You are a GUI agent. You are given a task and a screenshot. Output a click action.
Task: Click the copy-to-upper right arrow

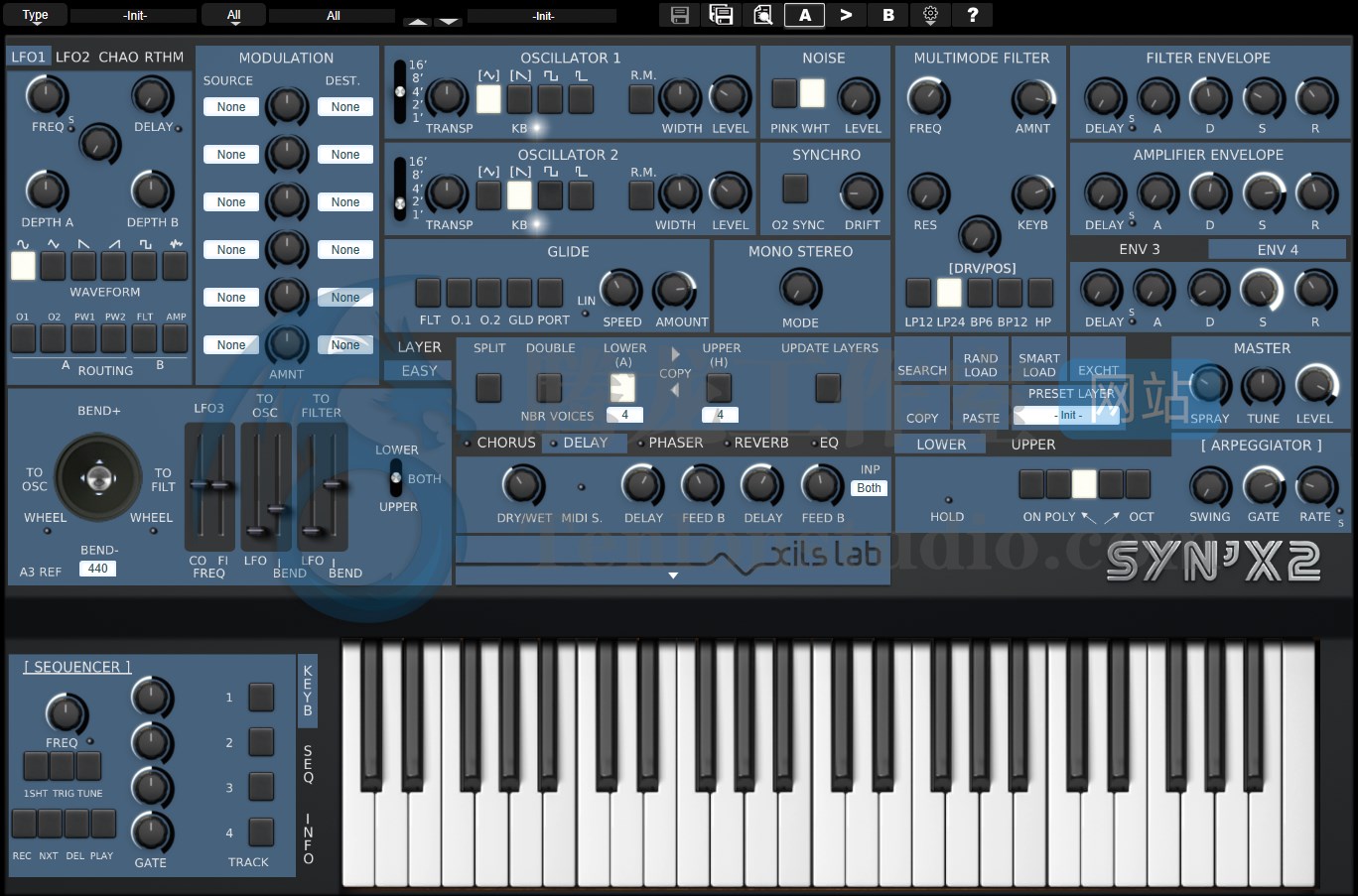click(676, 354)
